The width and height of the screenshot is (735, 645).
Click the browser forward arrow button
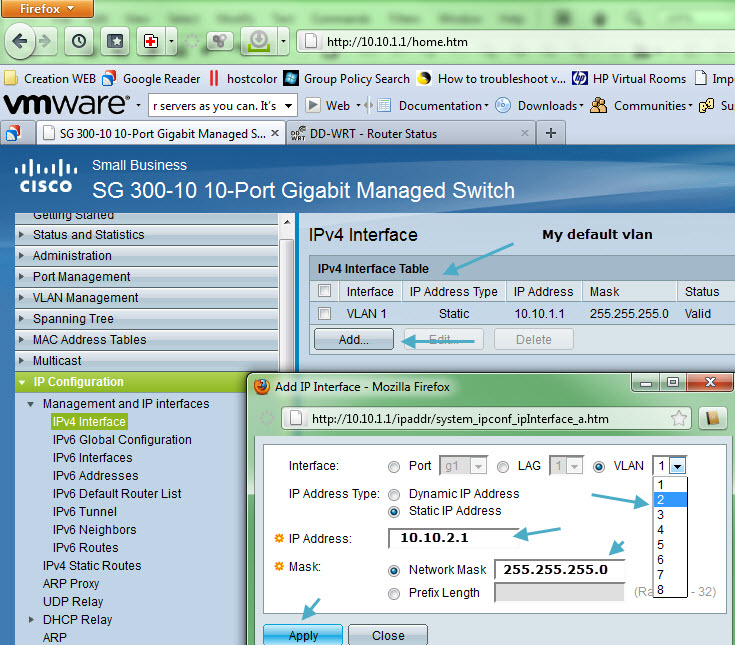(45, 41)
